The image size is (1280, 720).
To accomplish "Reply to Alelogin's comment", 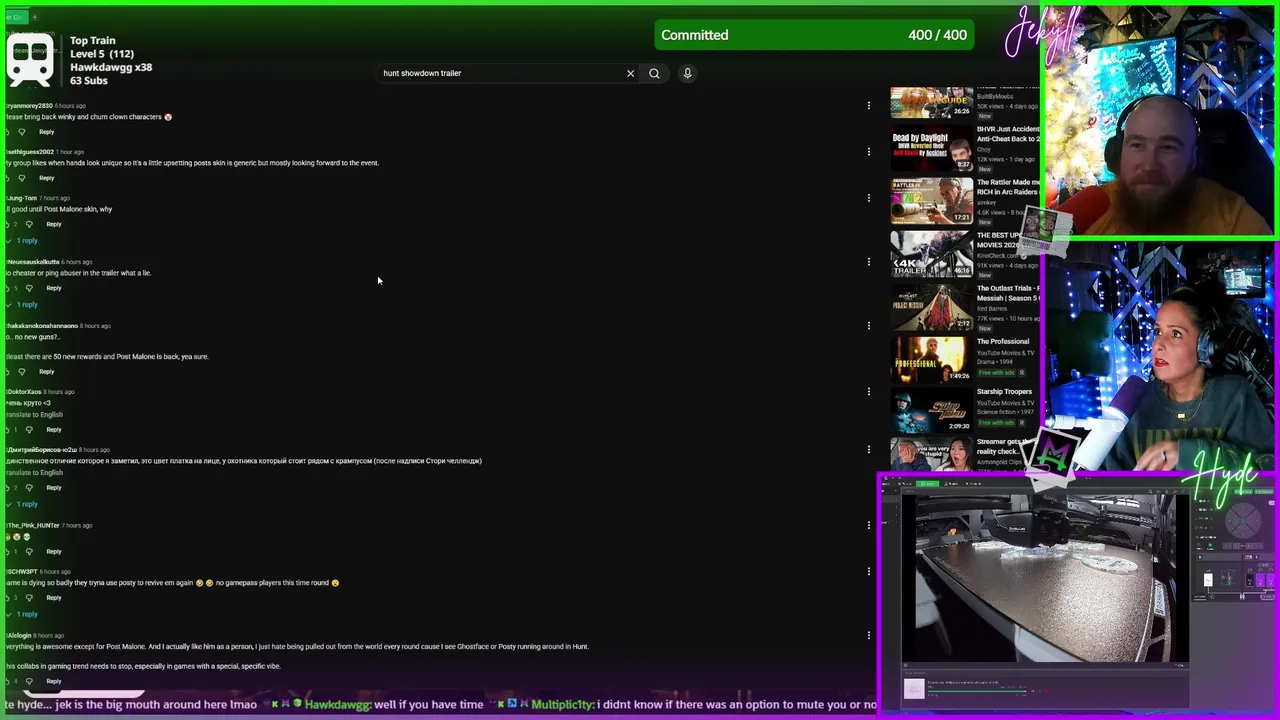I will [x=54, y=682].
